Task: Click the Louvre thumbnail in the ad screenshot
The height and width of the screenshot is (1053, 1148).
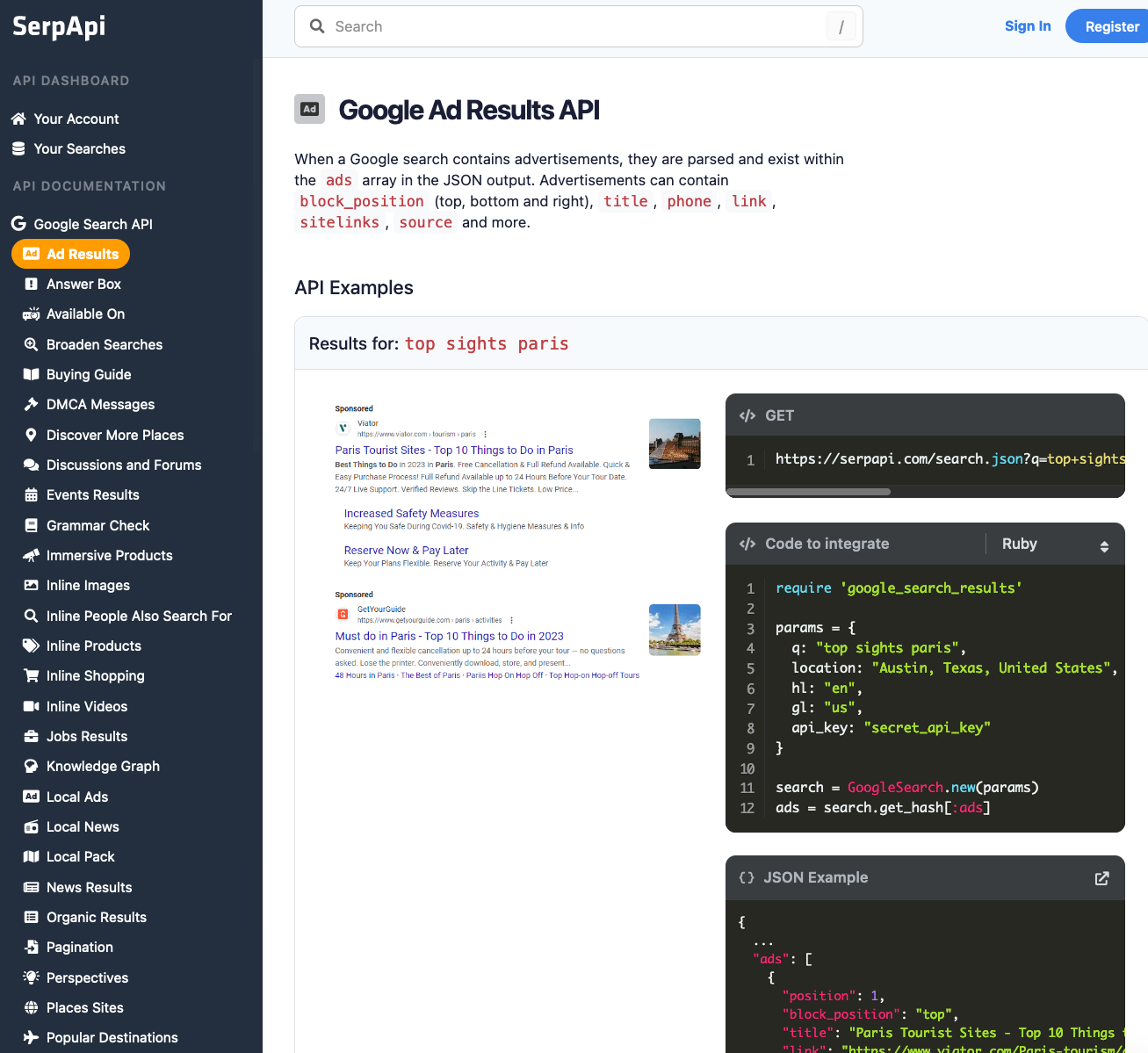Action: click(x=675, y=444)
